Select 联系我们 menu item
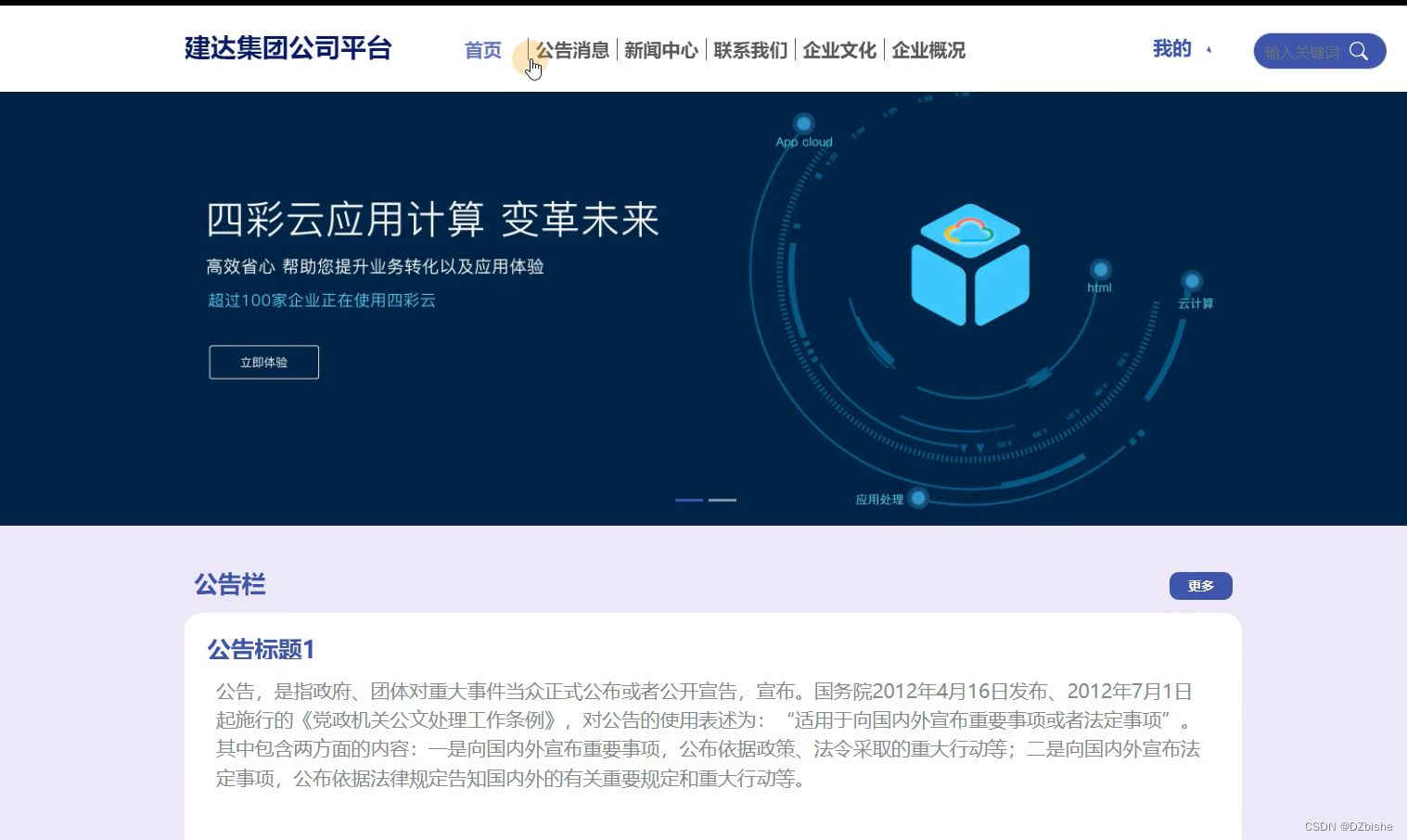The width and height of the screenshot is (1407, 840). (750, 50)
